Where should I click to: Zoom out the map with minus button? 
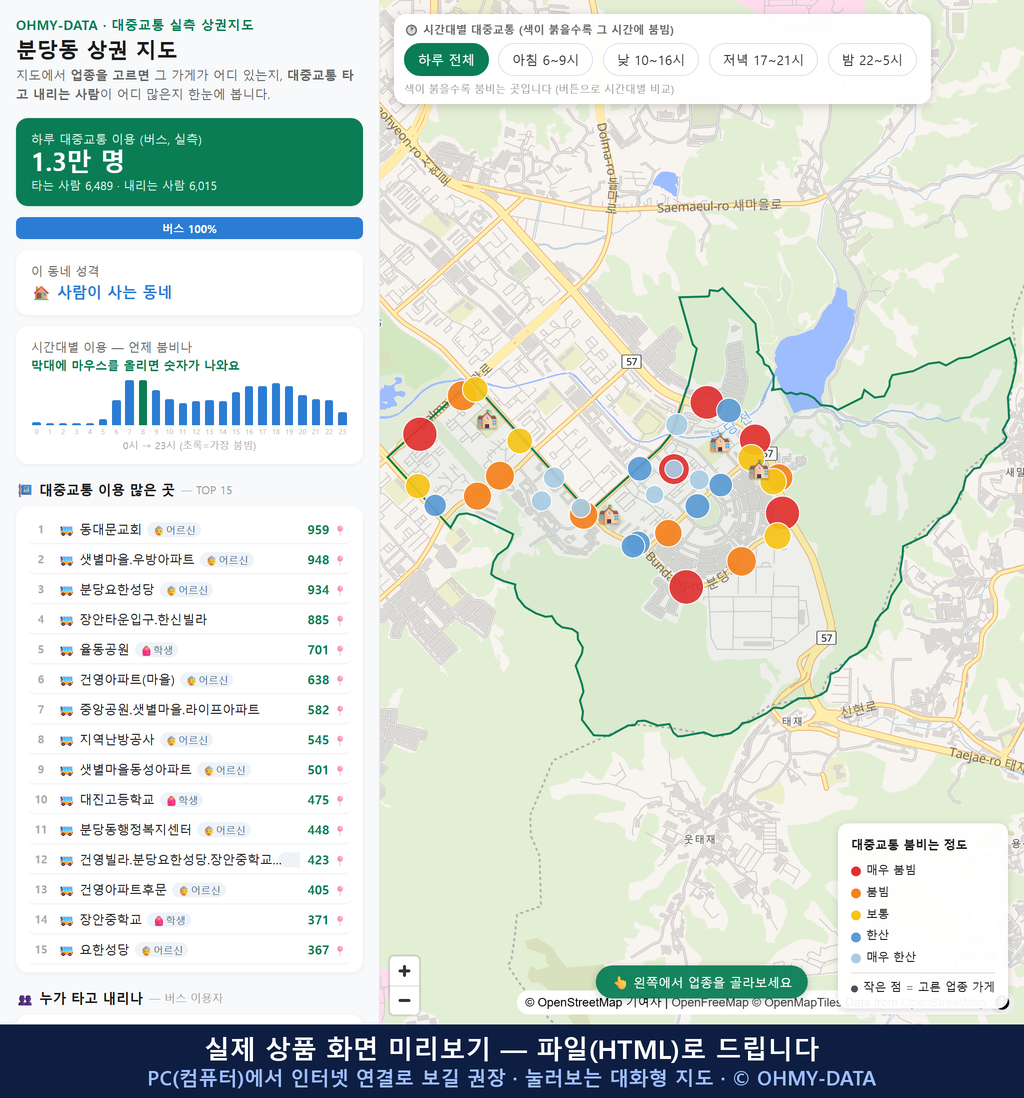point(404,1000)
